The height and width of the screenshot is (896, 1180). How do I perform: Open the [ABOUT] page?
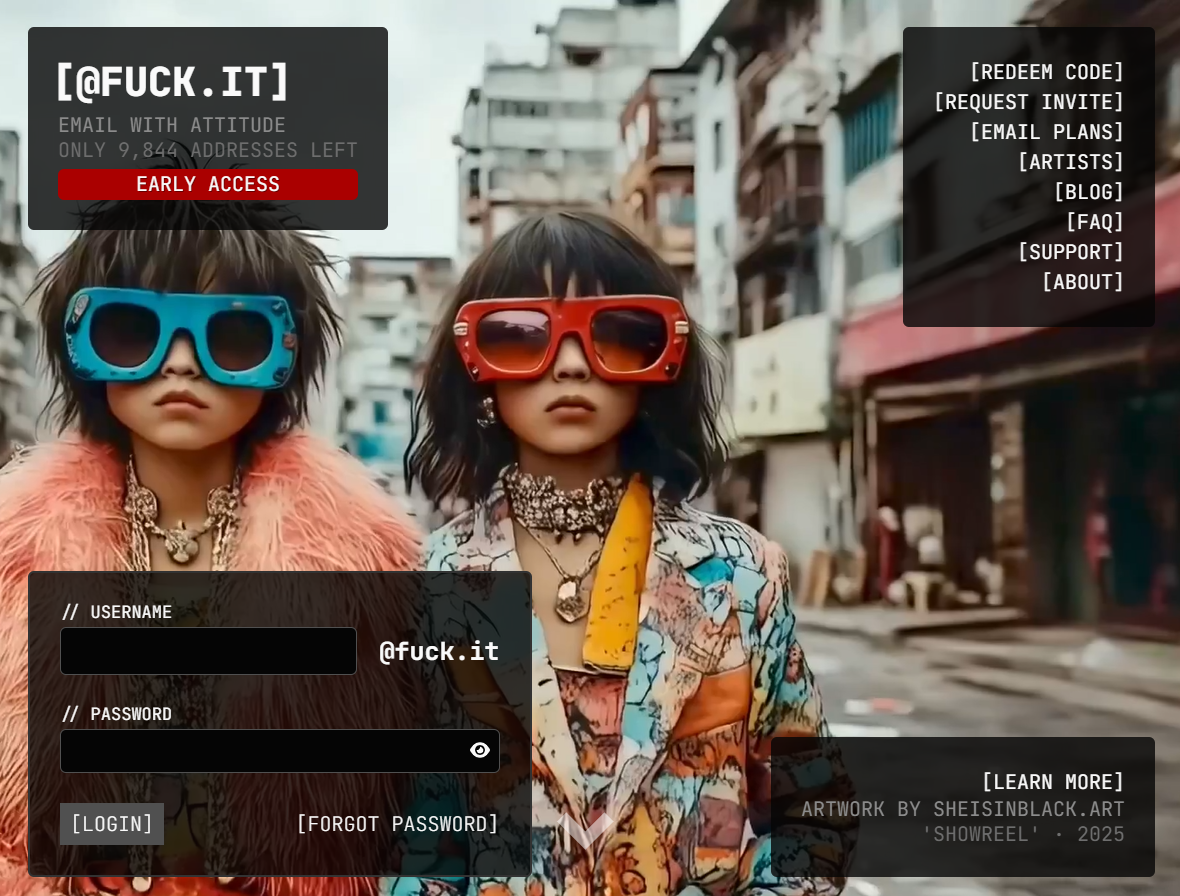tap(1082, 282)
